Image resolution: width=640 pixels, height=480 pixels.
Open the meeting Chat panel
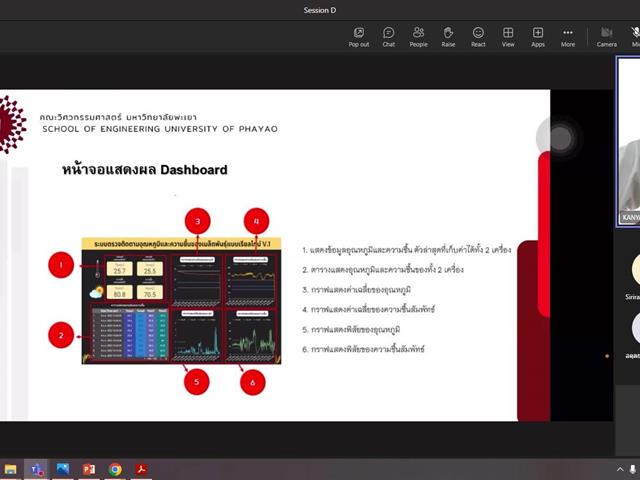pos(389,37)
